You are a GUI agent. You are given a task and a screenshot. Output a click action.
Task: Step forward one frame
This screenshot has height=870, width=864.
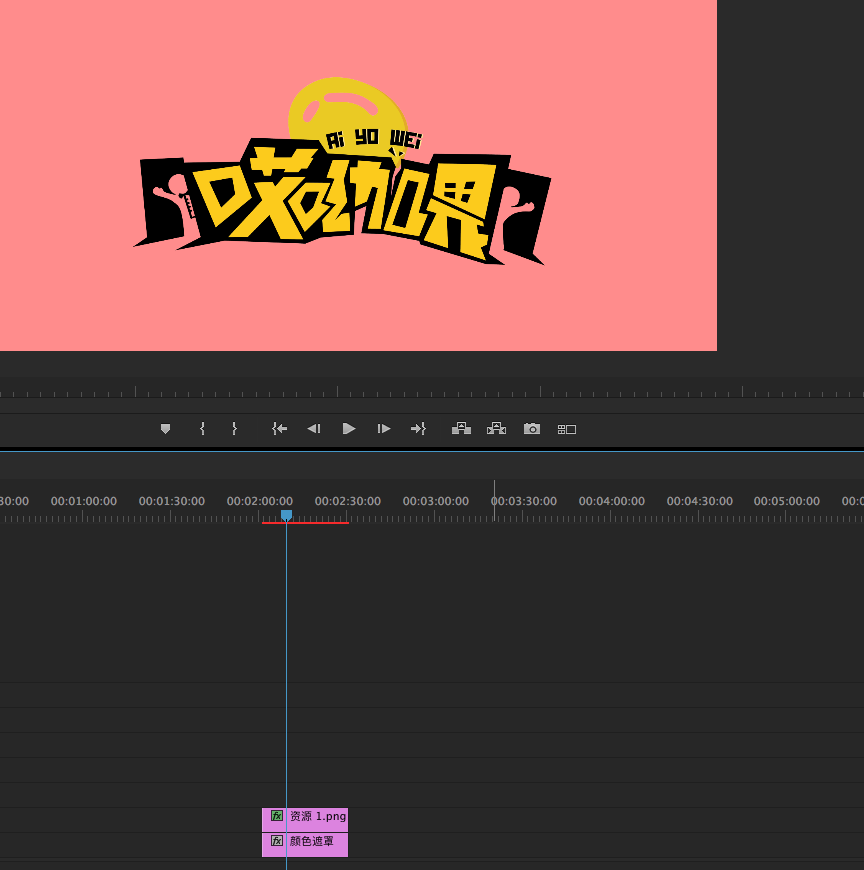(x=383, y=429)
